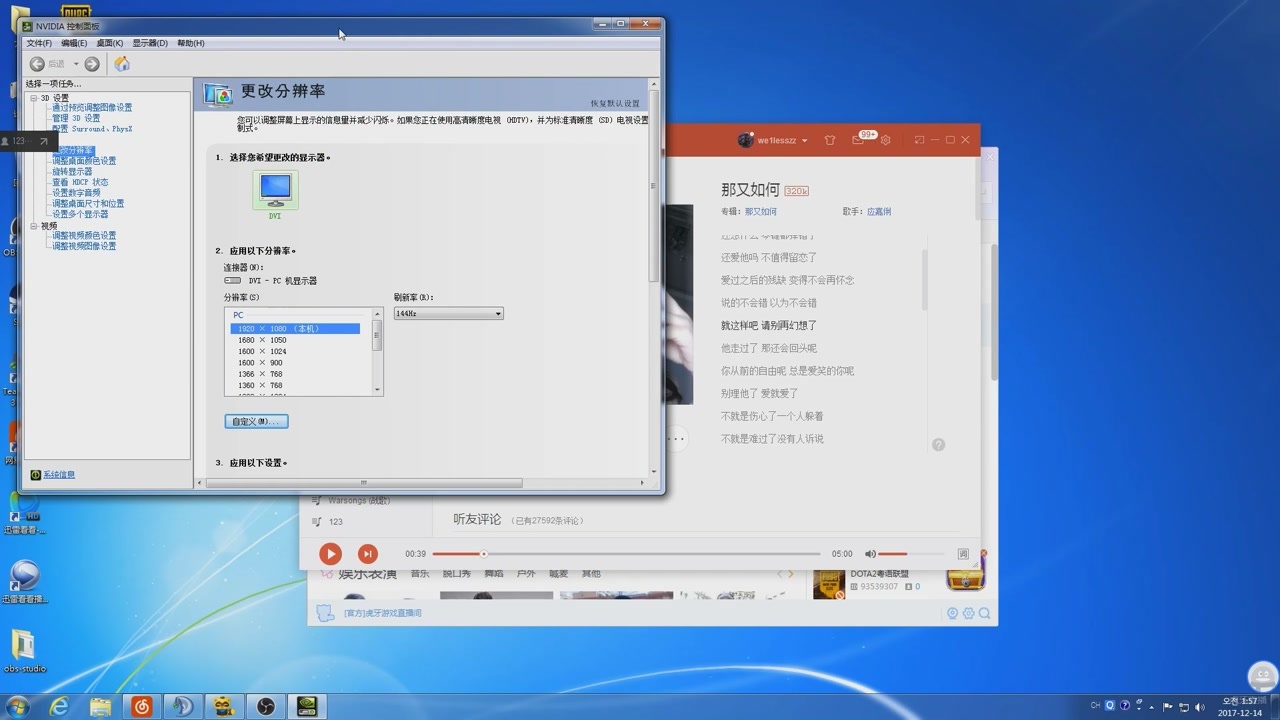Click [官方]虎牙游戏直播间 link
Viewport: 1280px width, 720px height.
pyautogui.click(x=383, y=613)
